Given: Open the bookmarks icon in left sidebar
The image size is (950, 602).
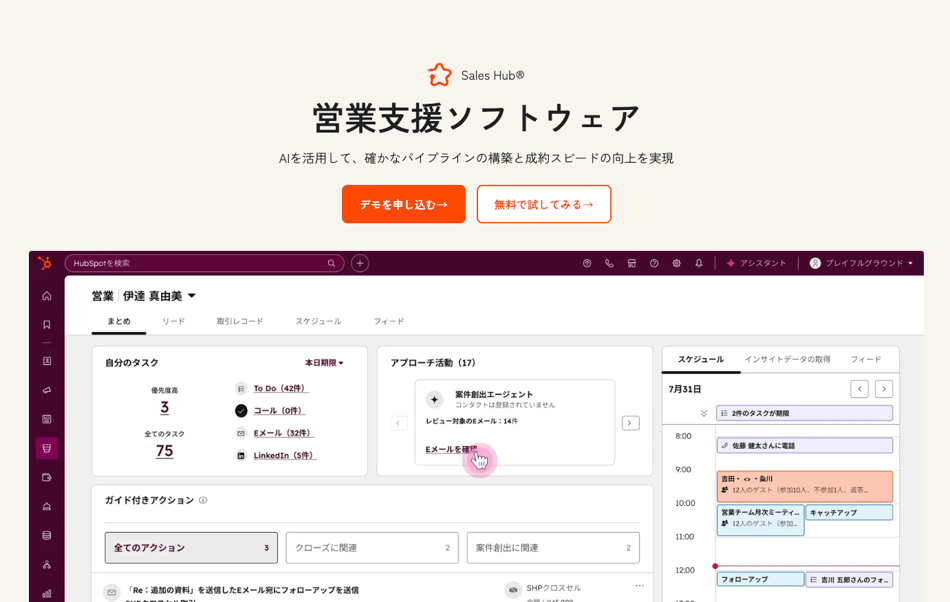Looking at the screenshot, I should (46, 324).
